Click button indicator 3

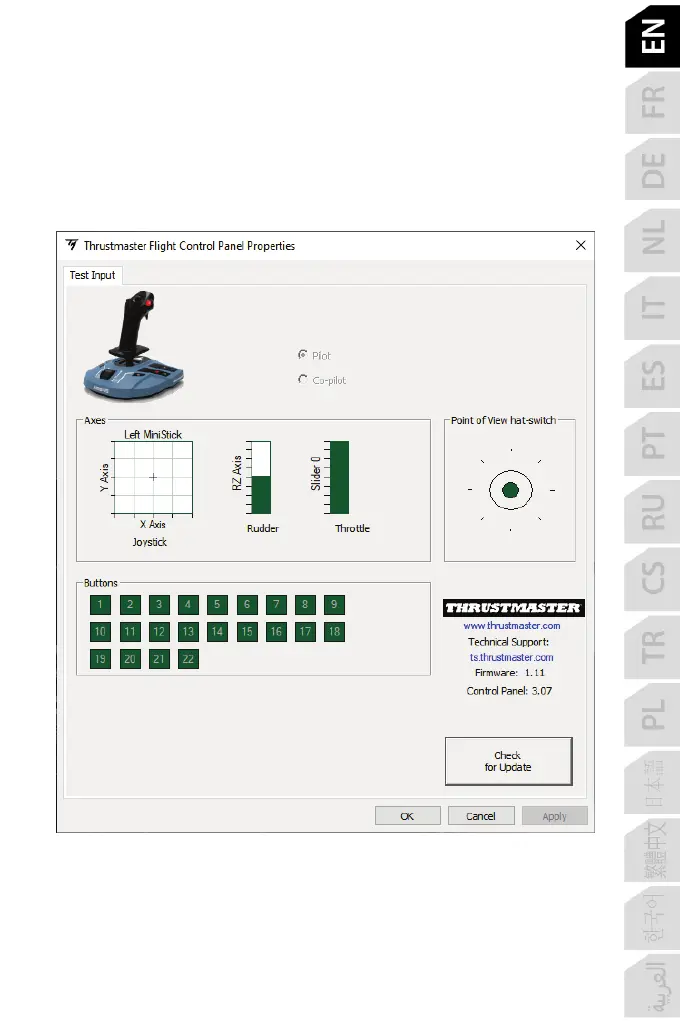159,605
